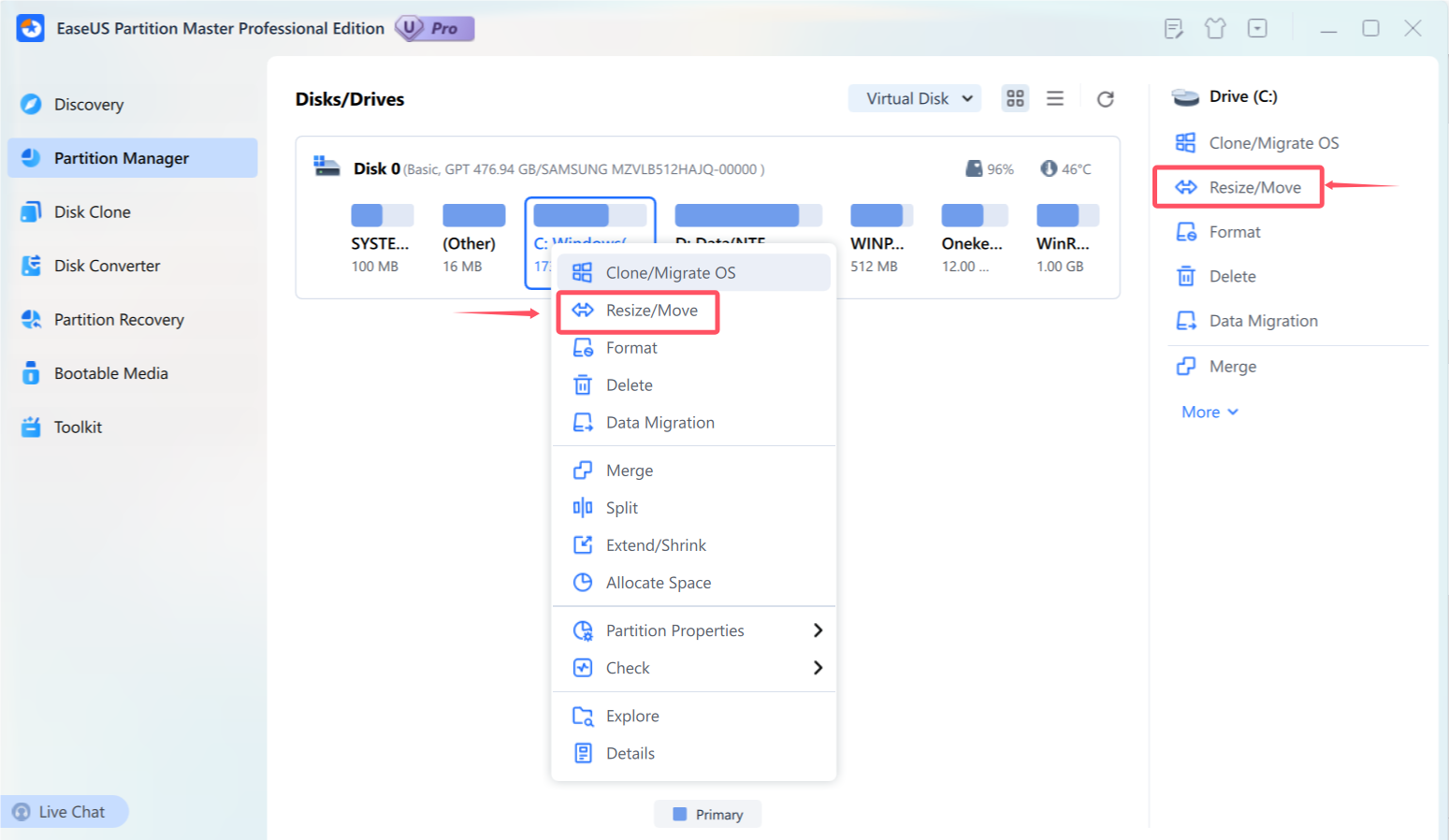This screenshot has height=840, width=1449.
Task: Refresh the disk list
Action: click(x=1105, y=99)
